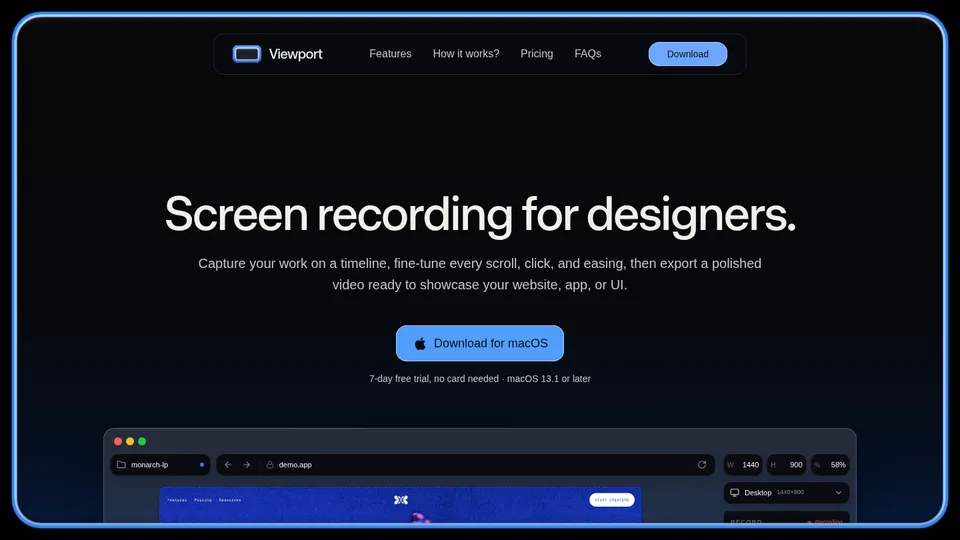The height and width of the screenshot is (540, 960).
Task: Click the red window dot in demo app
Action: tap(118, 441)
